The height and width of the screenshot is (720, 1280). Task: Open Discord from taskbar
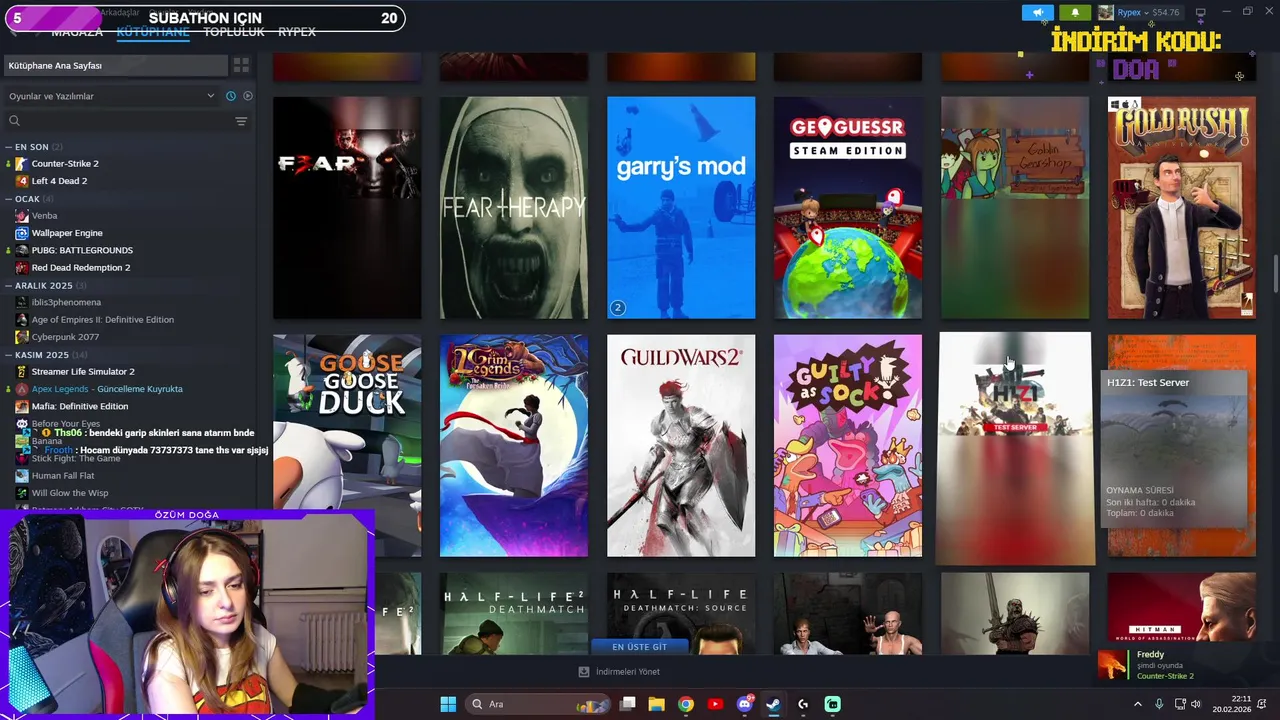[x=744, y=704]
